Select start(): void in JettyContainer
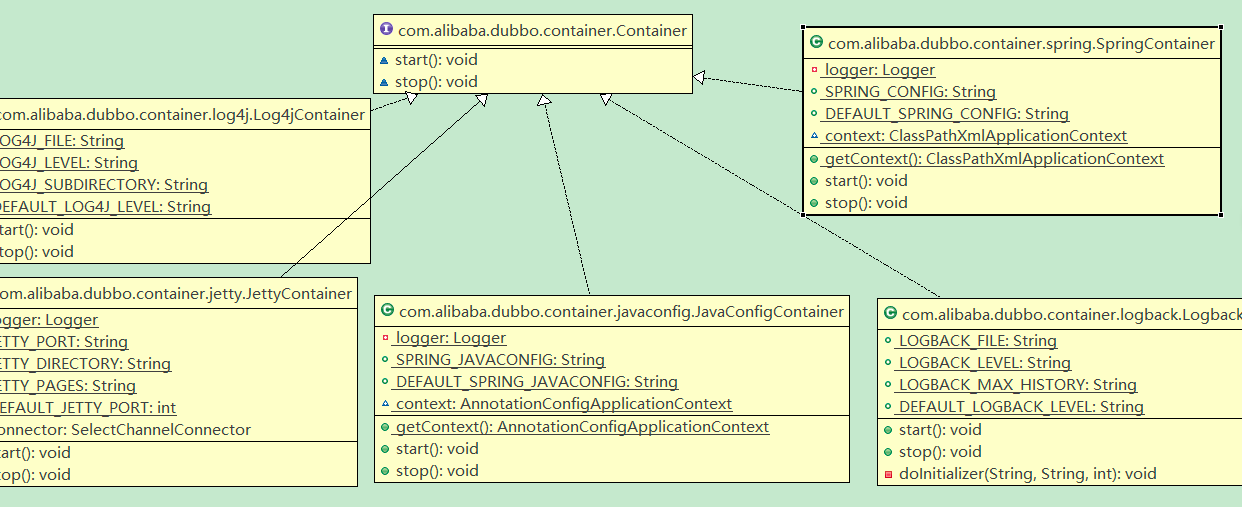 [x=36, y=453]
